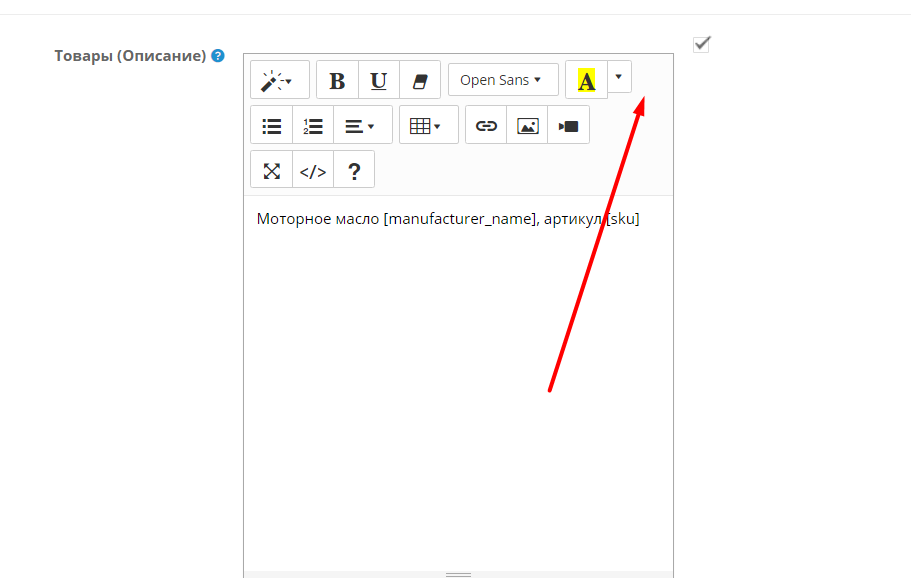Click the insert picture icon
The height and width of the screenshot is (578, 911).
[x=527, y=126]
